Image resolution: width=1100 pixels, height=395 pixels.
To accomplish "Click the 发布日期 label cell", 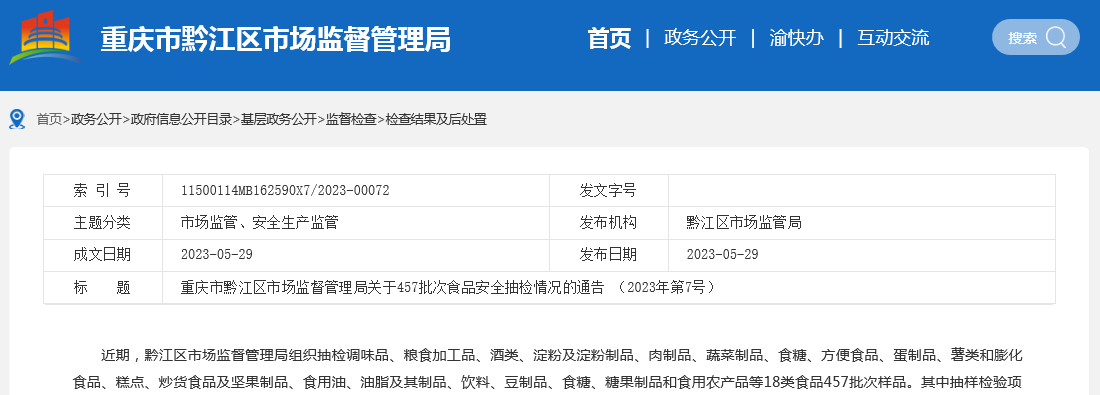I will 609,255.
